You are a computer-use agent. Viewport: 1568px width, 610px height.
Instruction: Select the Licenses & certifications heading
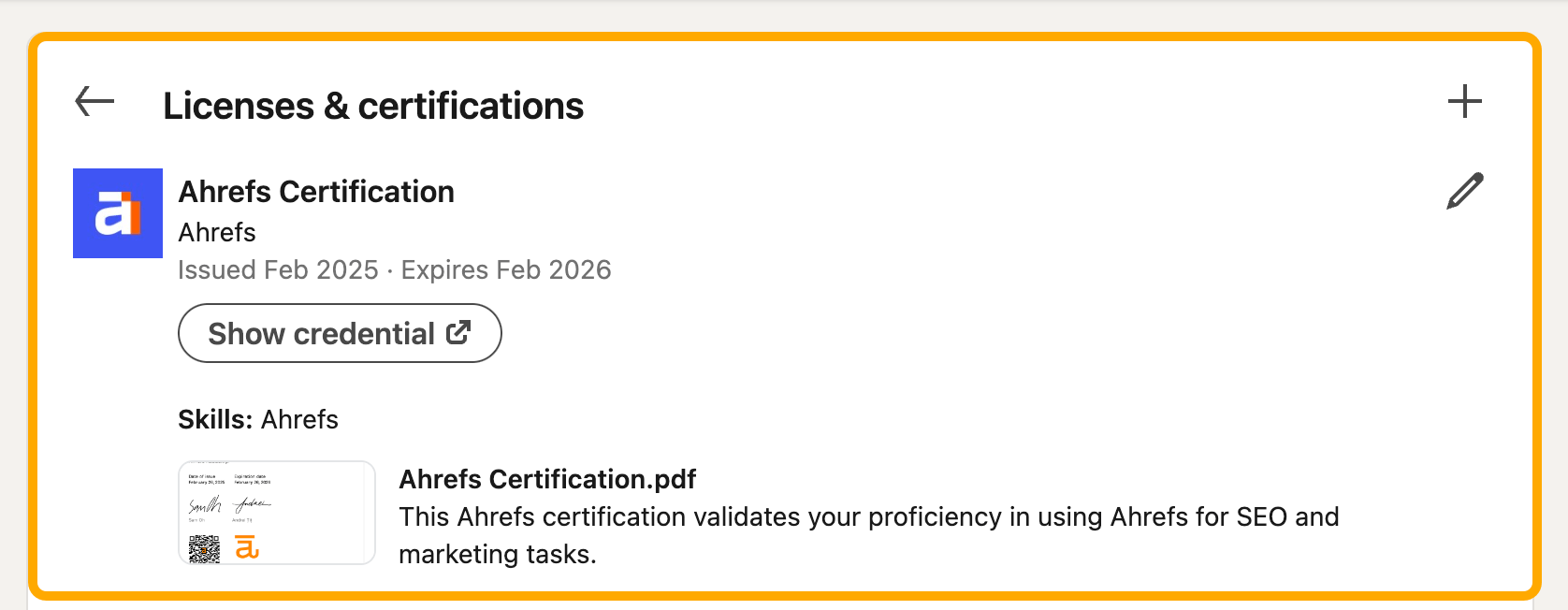[x=374, y=105]
